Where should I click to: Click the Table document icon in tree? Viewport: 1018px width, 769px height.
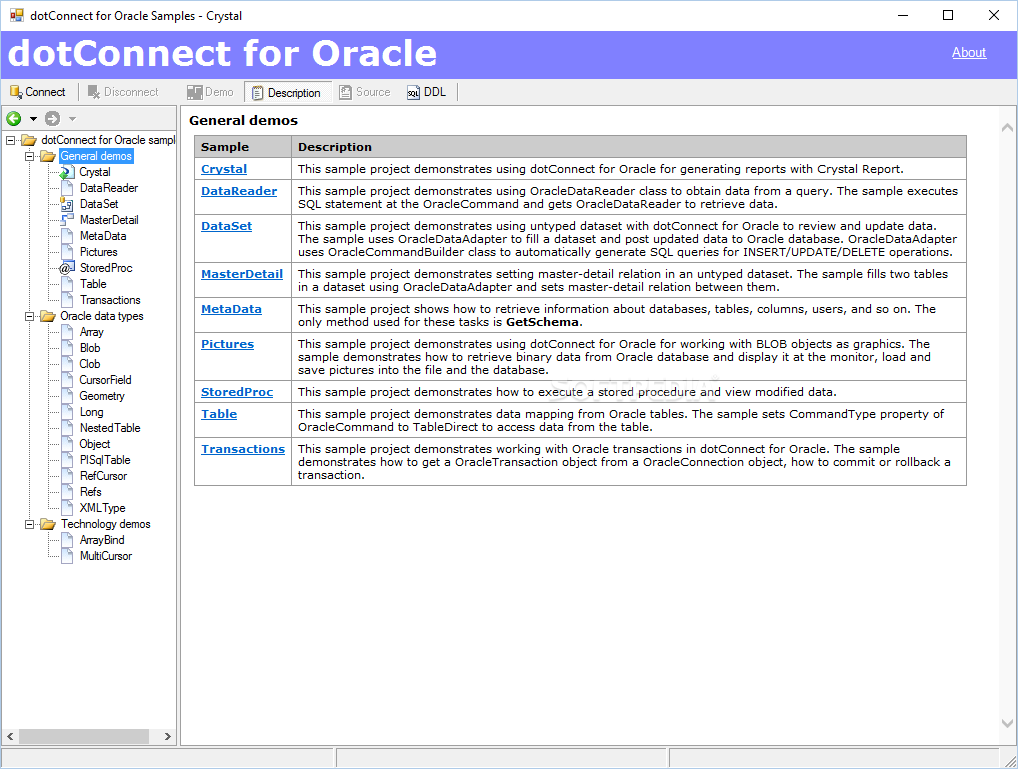pyautogui.click(x=67, y=284)
